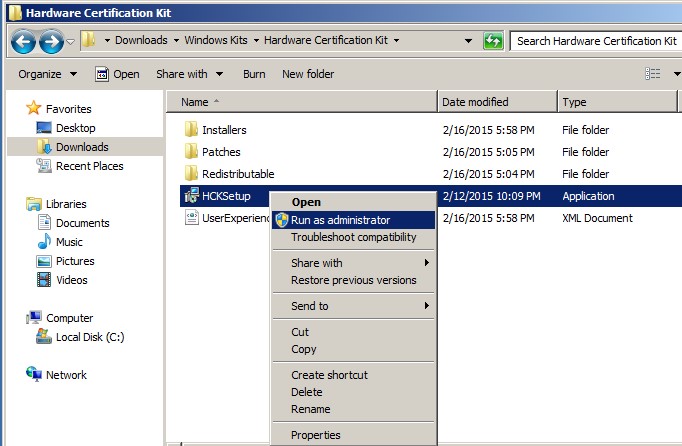682x446 pixels.
Task: Go back with the Back arrow button
Action: (23, 42)
